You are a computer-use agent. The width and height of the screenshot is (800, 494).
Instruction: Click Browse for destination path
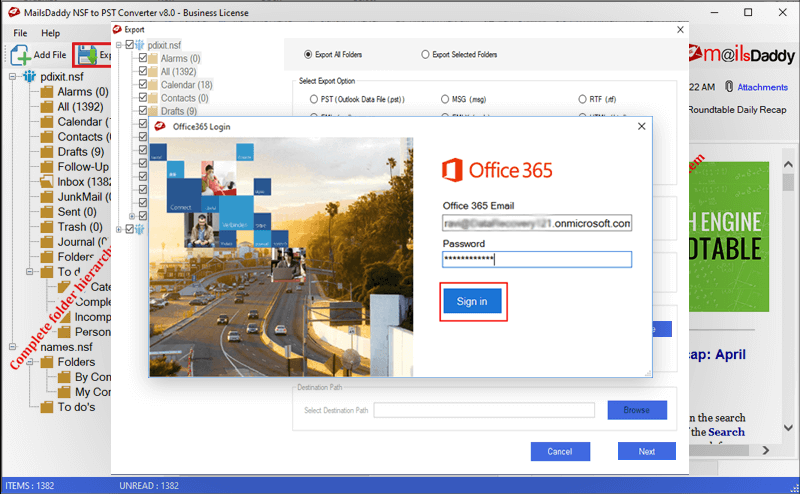[637, 410]
